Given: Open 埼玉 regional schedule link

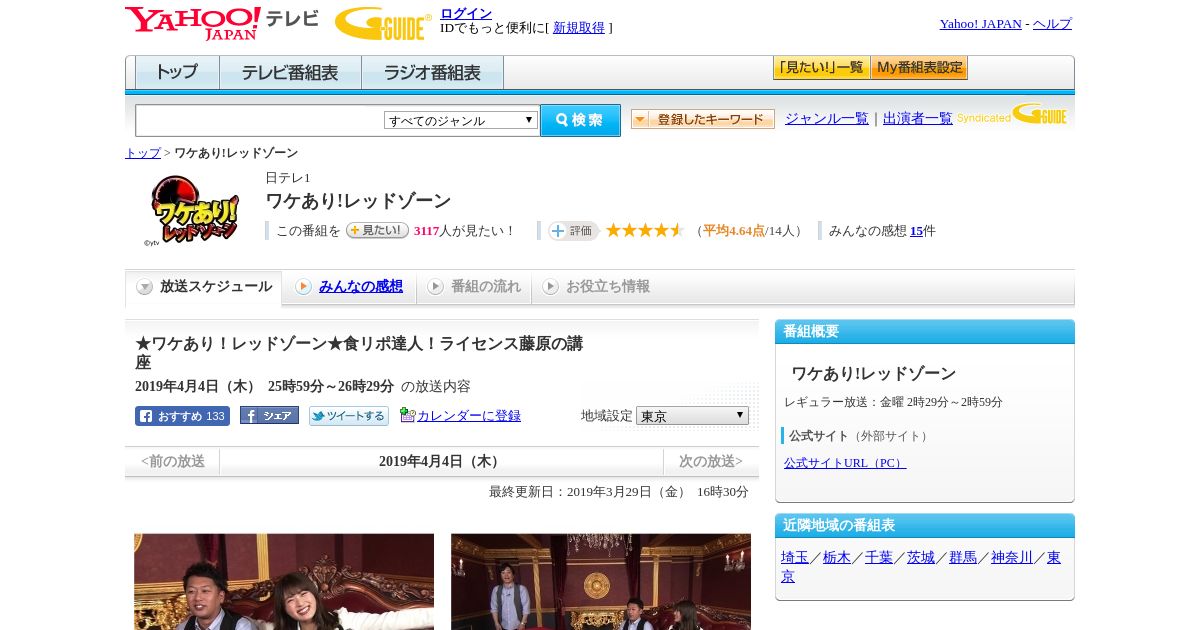Looking at the screenshot, I should pos(795,558).
